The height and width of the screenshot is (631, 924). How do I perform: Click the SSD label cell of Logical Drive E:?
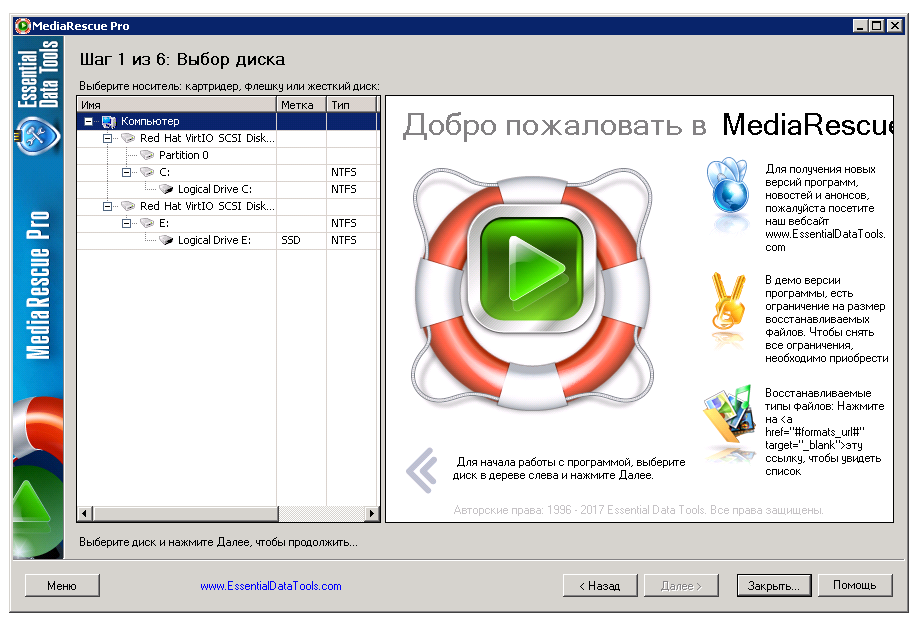(x=301, y=241)
